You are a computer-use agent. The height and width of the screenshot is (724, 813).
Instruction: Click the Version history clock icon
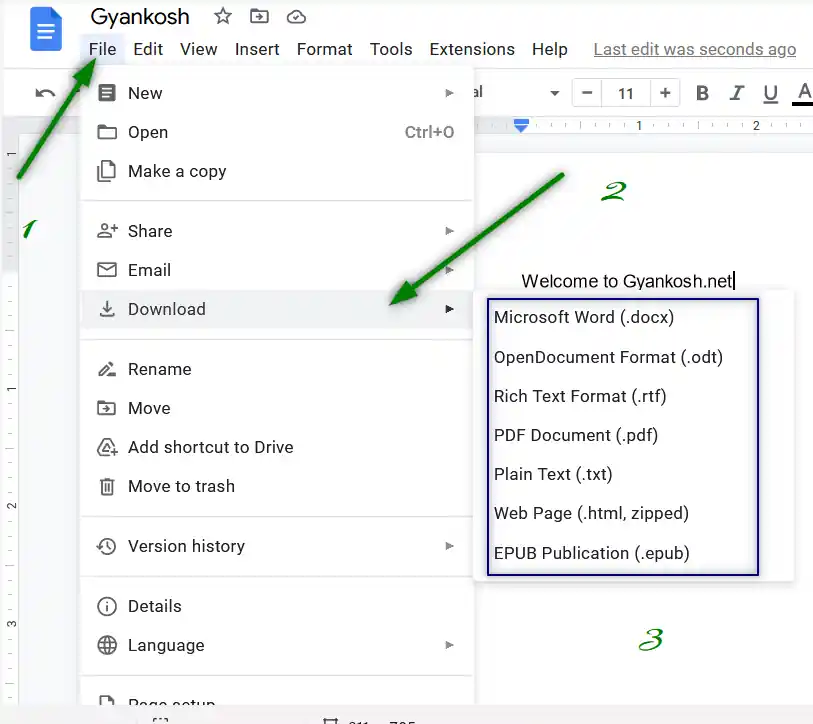tap(107, 546)
